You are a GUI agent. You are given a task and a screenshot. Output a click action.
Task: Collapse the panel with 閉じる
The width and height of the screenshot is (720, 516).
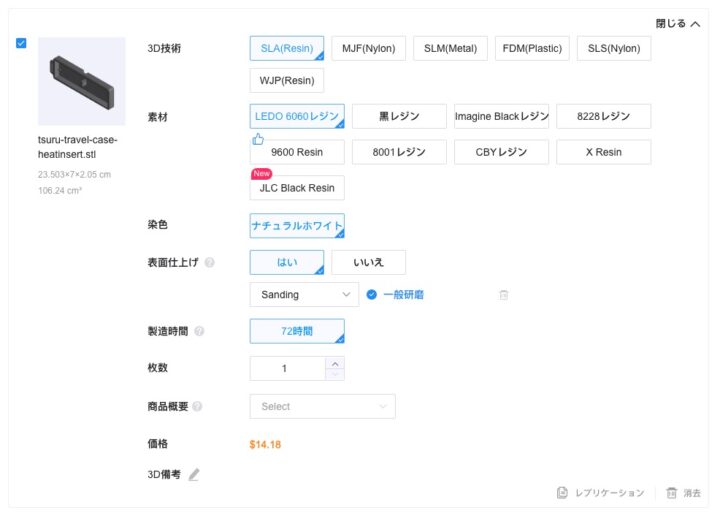point(677,23)
